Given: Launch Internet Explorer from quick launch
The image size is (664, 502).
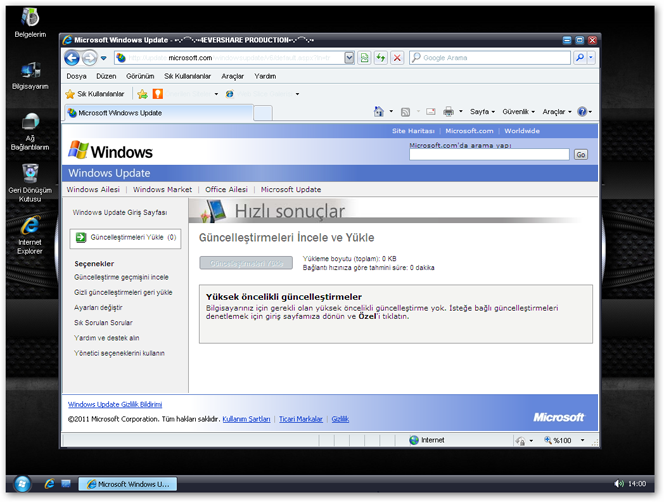Looking at the screenshot, I should pos(50,484).
